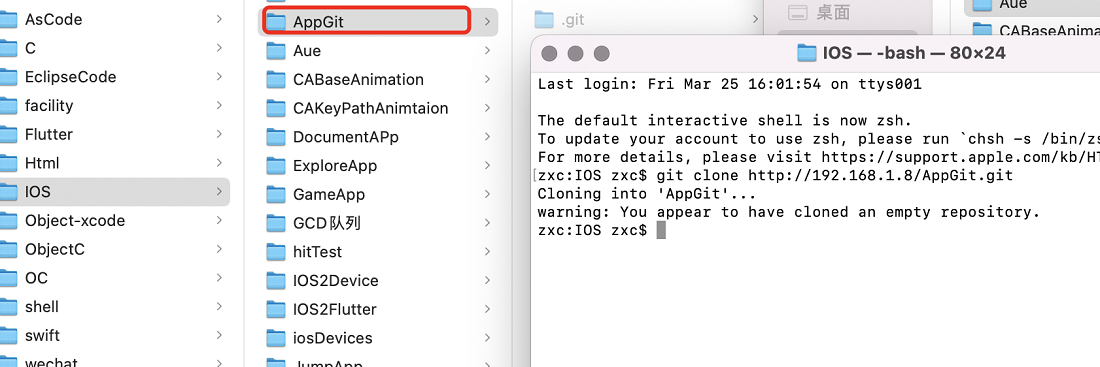Expand the IOS folder chevron
The image size is (1100, 367).
tap(219, 192)
